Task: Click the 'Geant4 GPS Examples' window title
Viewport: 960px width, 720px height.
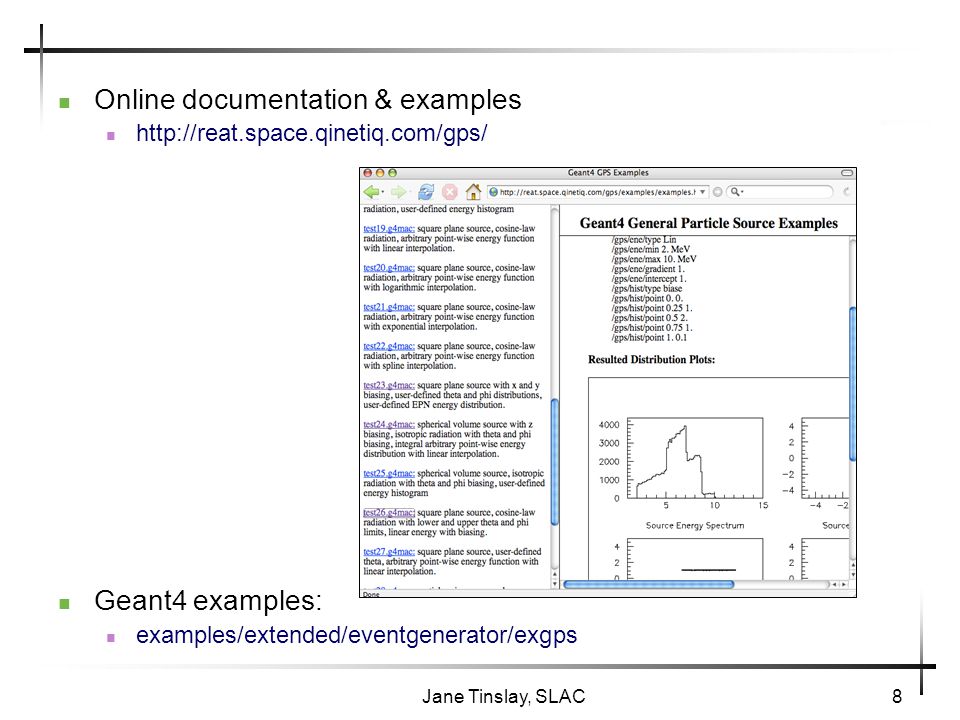Action: [608, 173]
